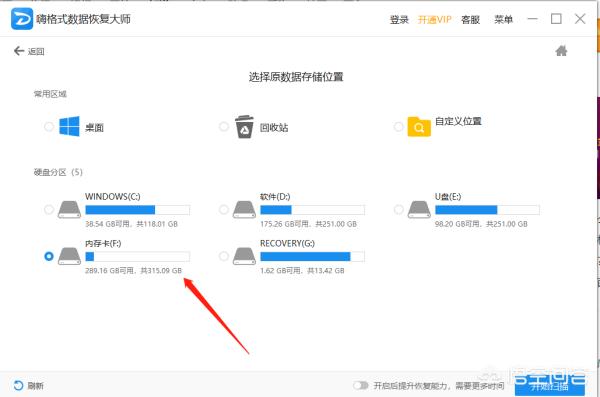Open the 客服 support item
Screen dimensions: 600x397
tap(470, 20)
